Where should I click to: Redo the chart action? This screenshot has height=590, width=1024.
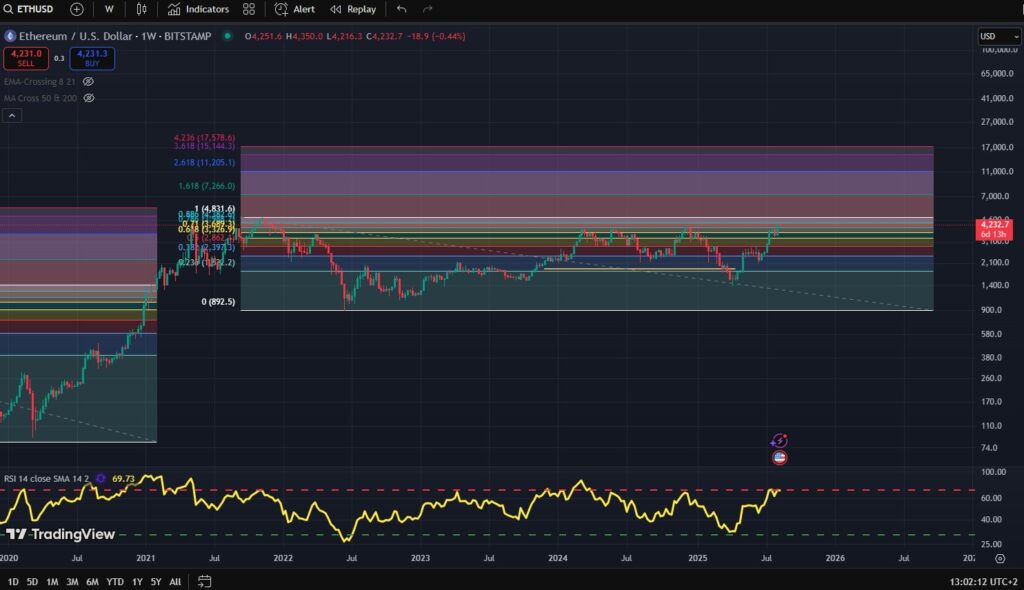coord(428,9)
